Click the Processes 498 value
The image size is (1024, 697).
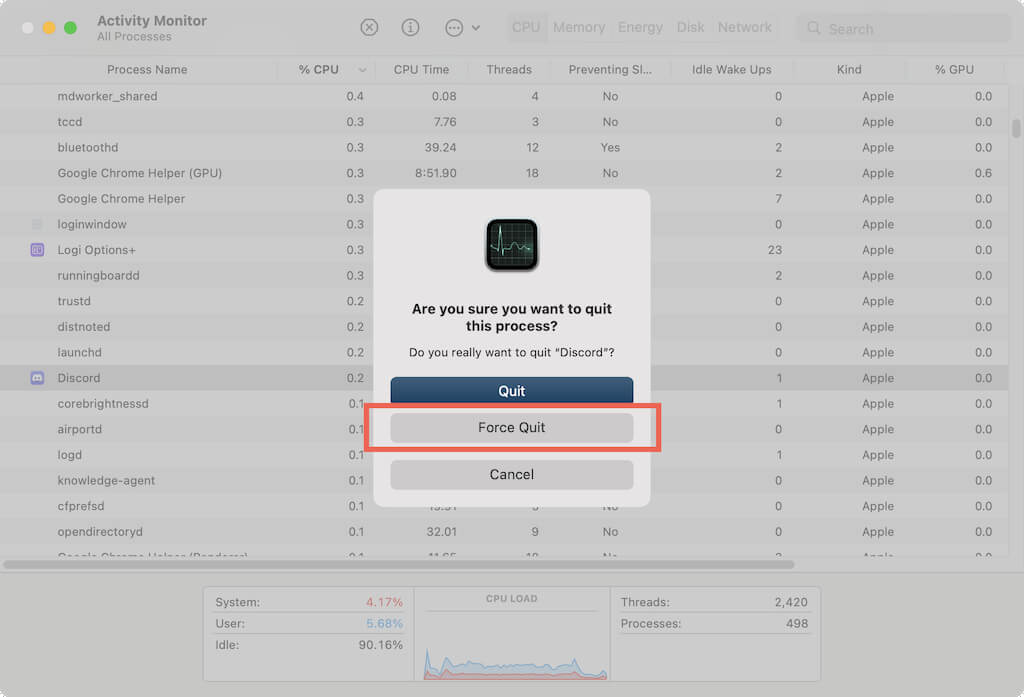[797, 623]
